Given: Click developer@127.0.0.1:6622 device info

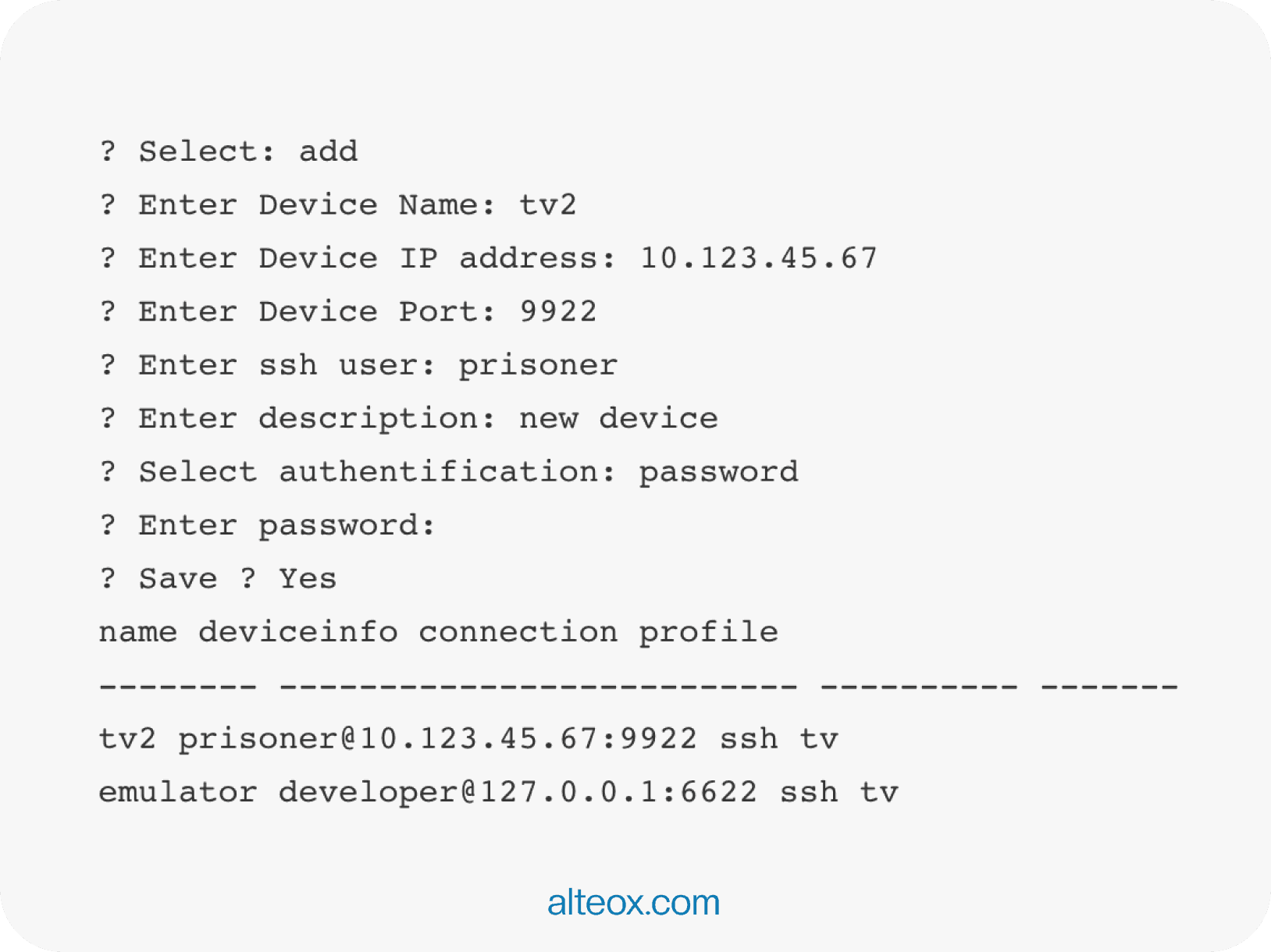Looking at the screenshot, I should pyautogui.click(x=518, y=793).
